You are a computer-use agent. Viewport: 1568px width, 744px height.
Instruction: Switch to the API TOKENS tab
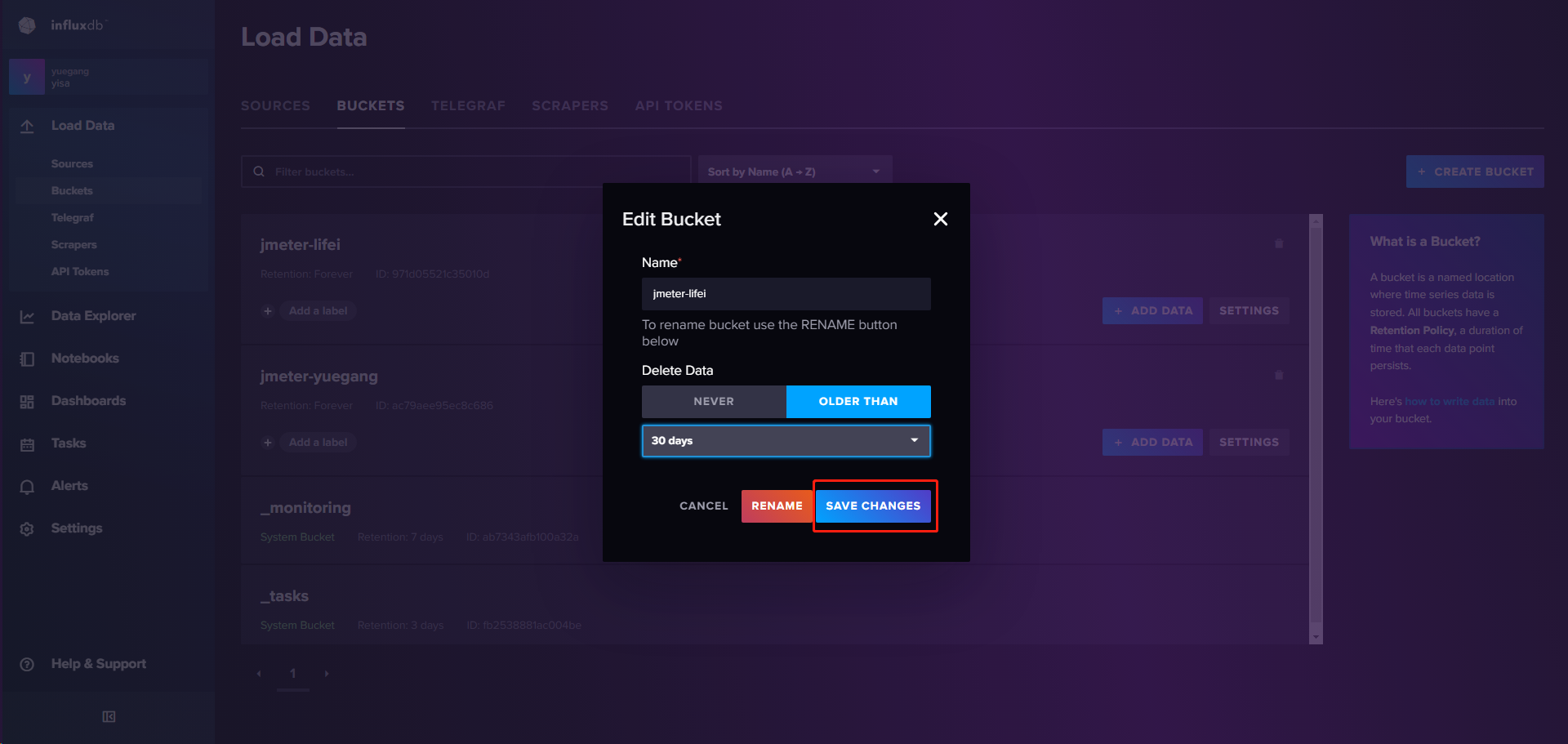[x=679, y=106]
